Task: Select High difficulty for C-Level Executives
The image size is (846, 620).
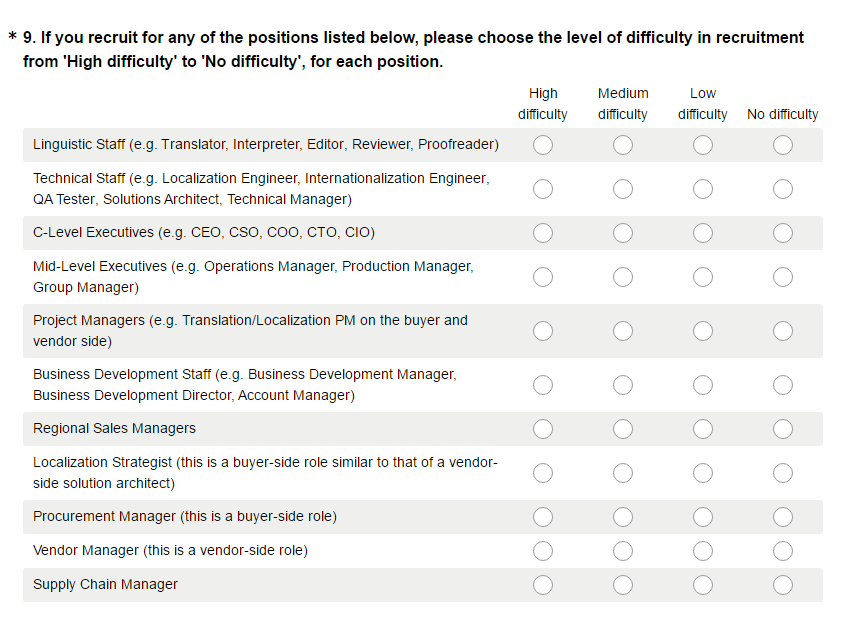Action: [543, 233]
